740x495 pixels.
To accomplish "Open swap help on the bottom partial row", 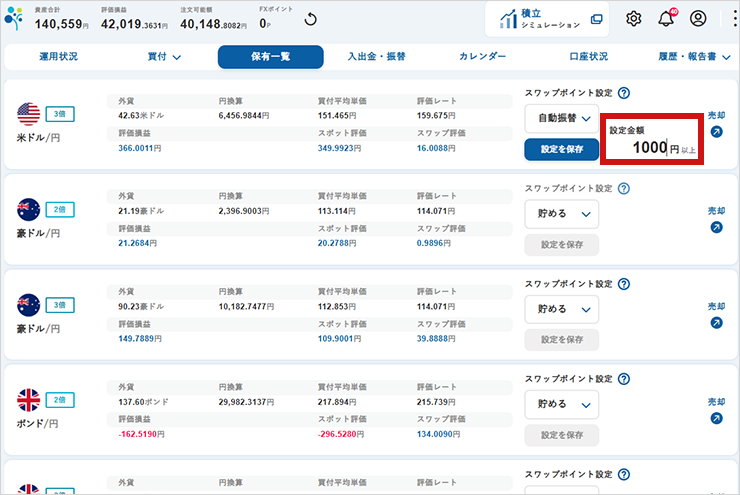I will 624,474.
